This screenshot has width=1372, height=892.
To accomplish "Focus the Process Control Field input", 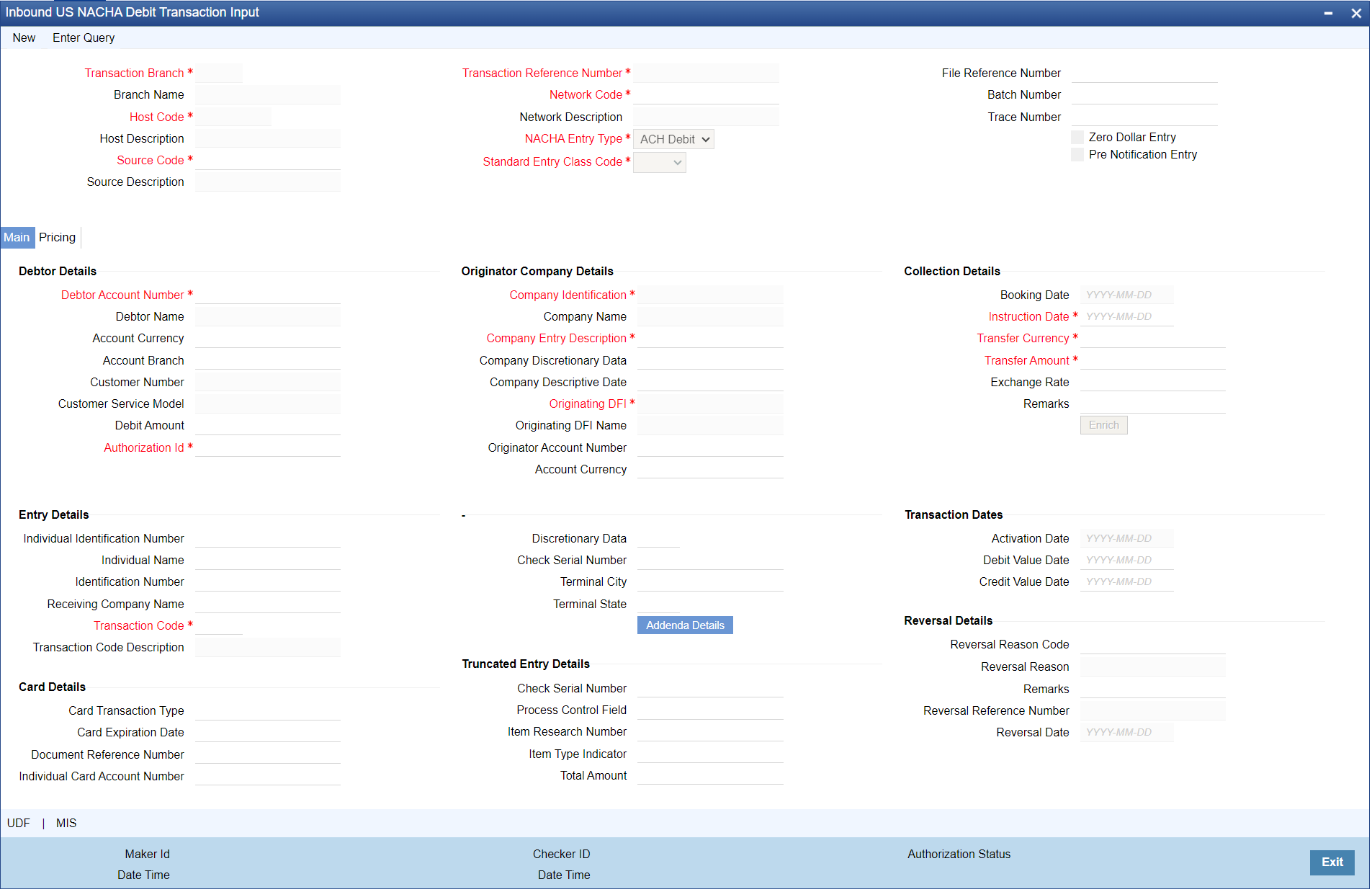I will point(710,710).
